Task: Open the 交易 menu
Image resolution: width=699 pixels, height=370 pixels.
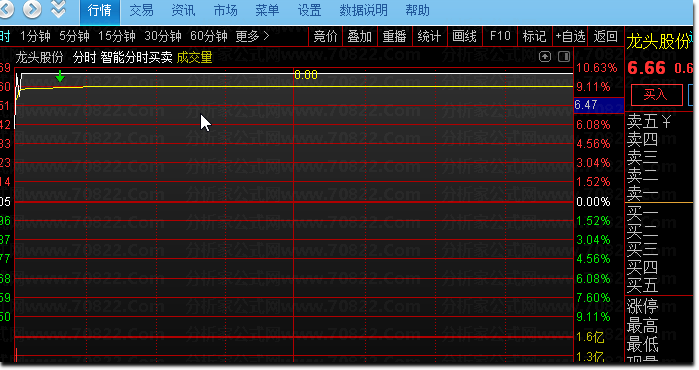Action: tap(141, 10)
